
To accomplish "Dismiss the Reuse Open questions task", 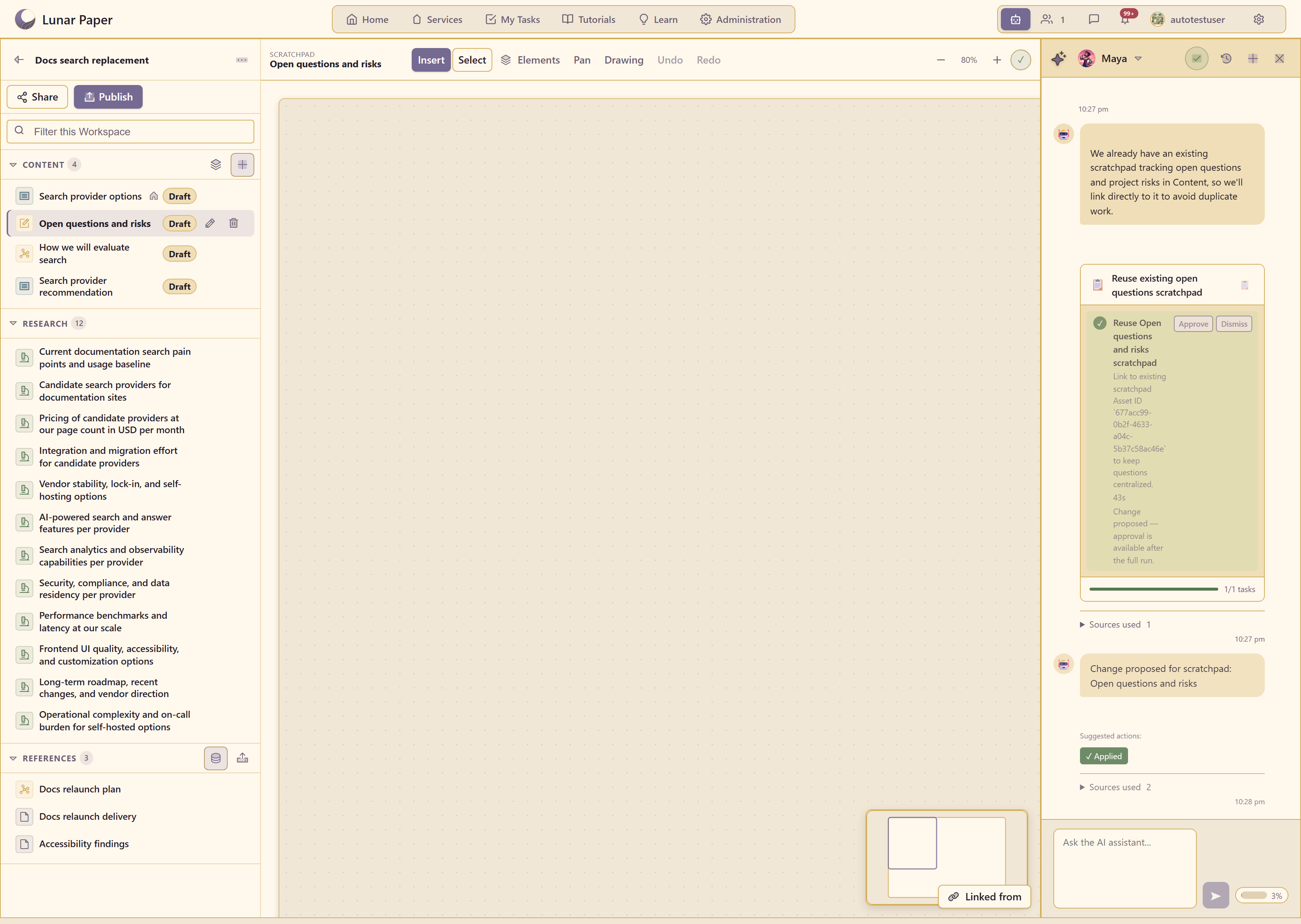I will pyautogui.click(x=1233, y=324).
